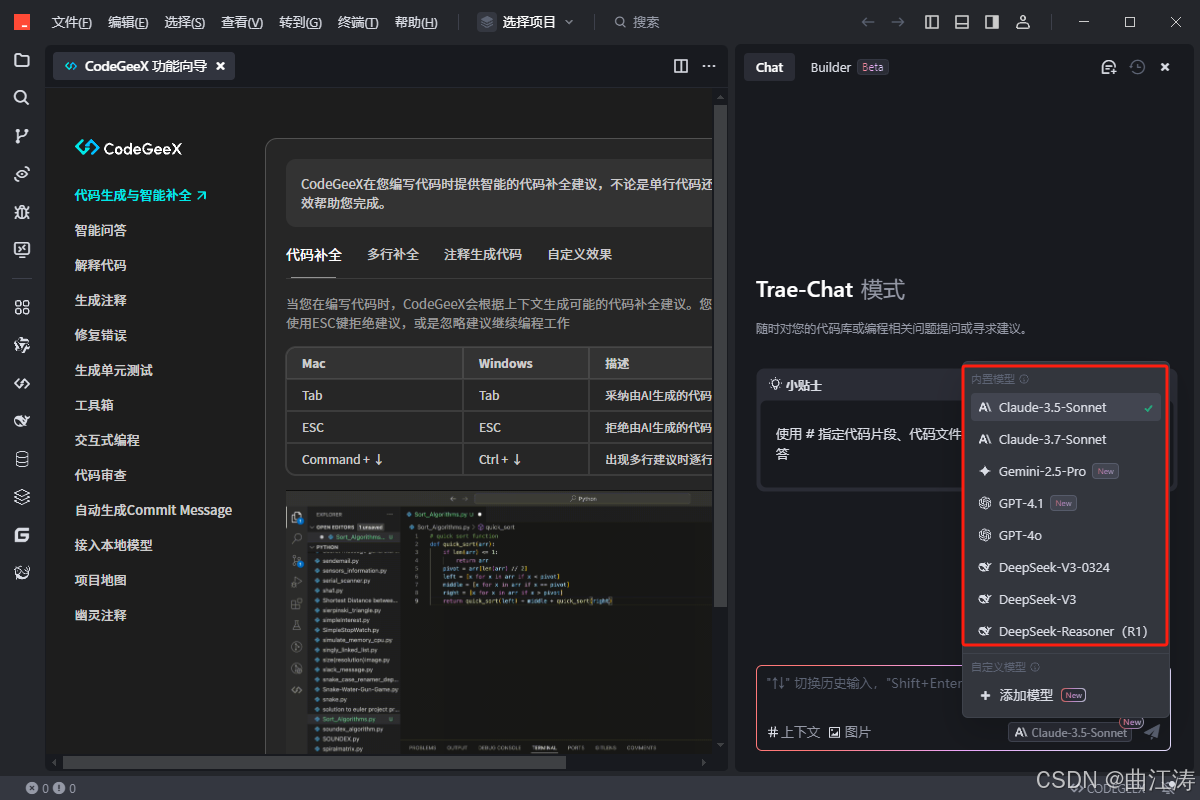The image size is (1200, 800).
Task: Select the 多行补全 tab
Action: [x=393, y=254]
